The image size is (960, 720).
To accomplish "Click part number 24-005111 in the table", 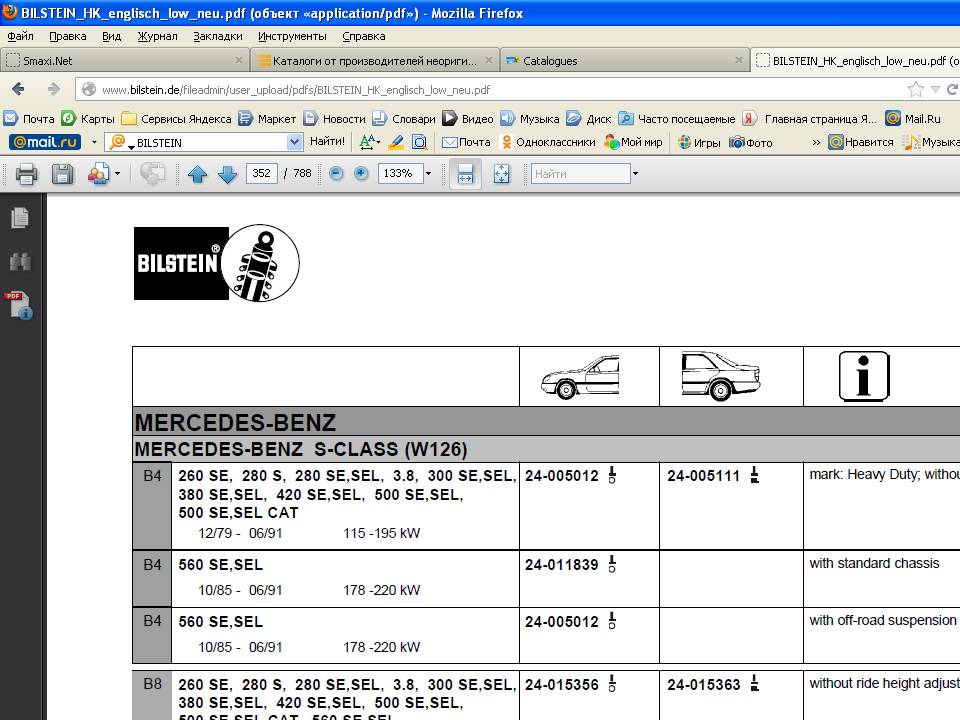I will click(703, 476).
